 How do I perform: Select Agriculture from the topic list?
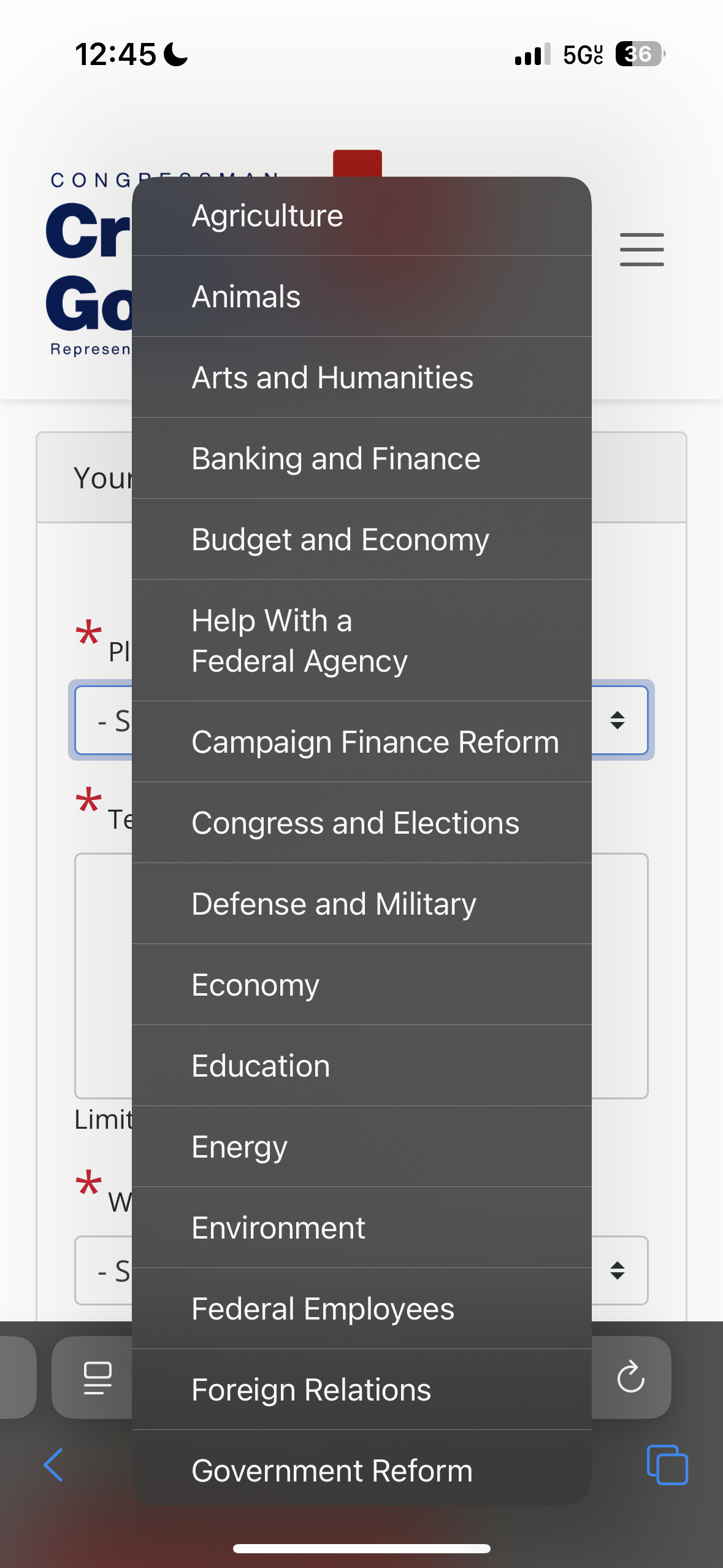tap(362, 216)
